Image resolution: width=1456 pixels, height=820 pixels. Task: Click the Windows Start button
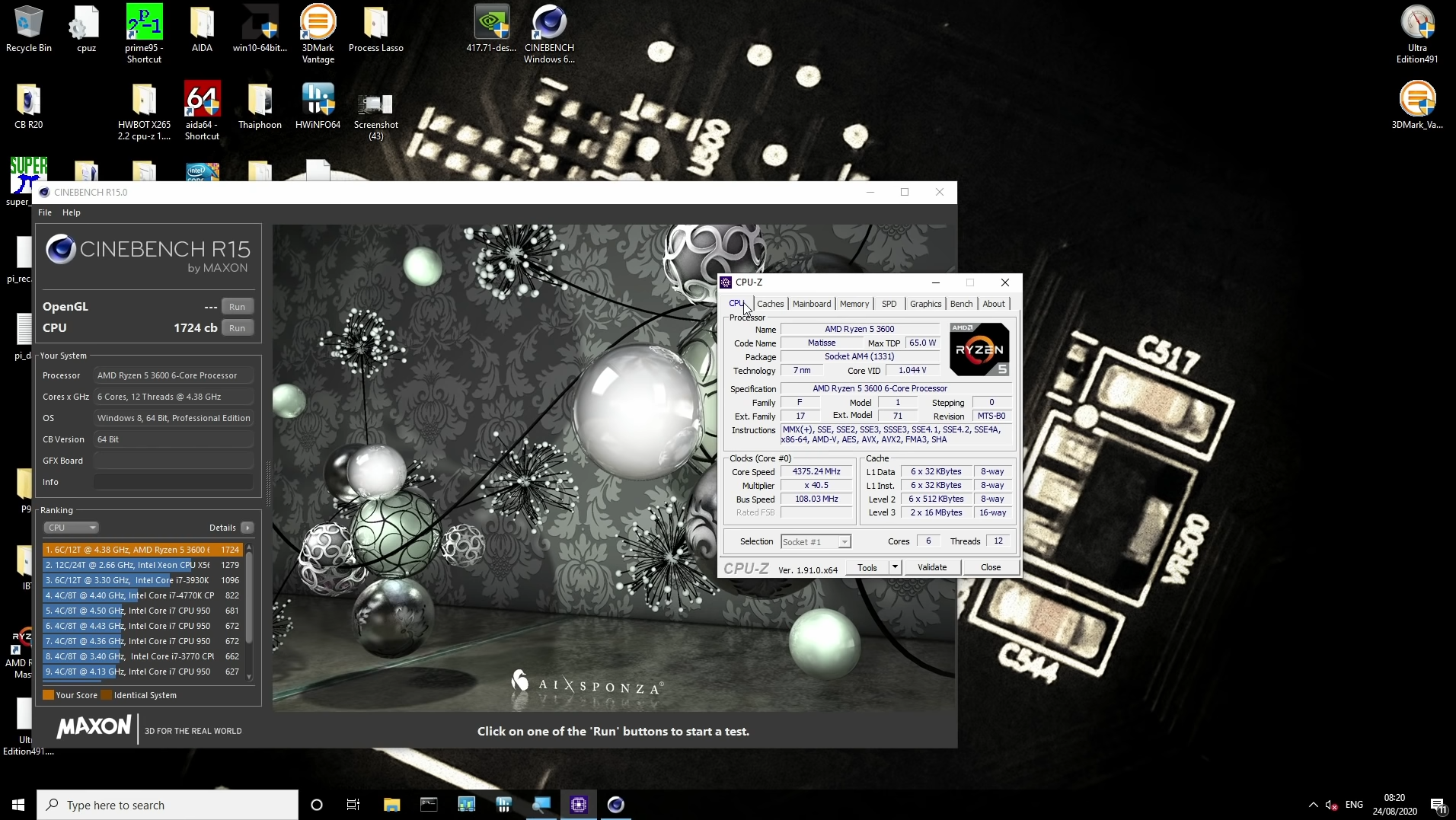click(x=18, y=805)
